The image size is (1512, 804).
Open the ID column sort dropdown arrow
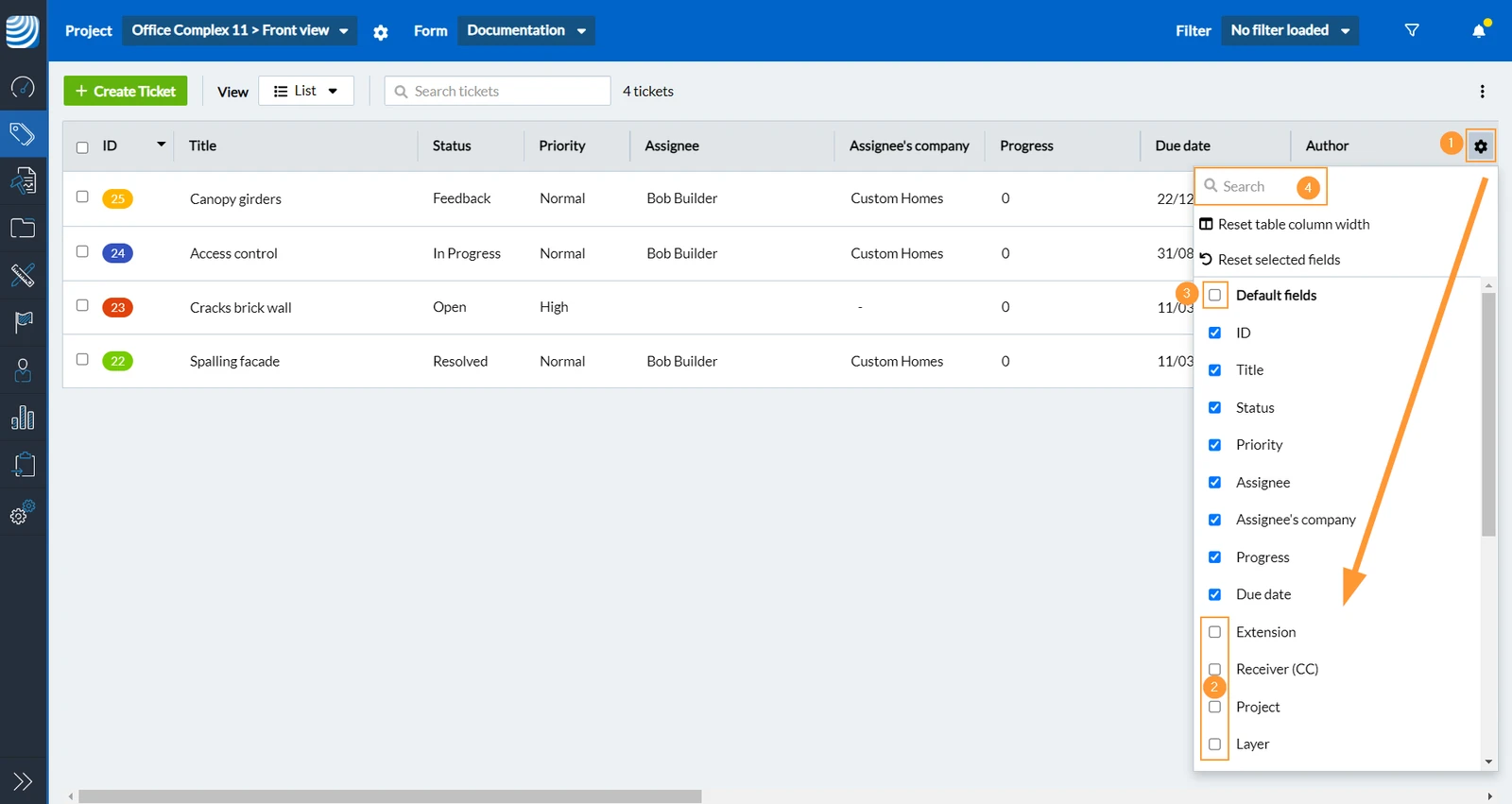162,145
